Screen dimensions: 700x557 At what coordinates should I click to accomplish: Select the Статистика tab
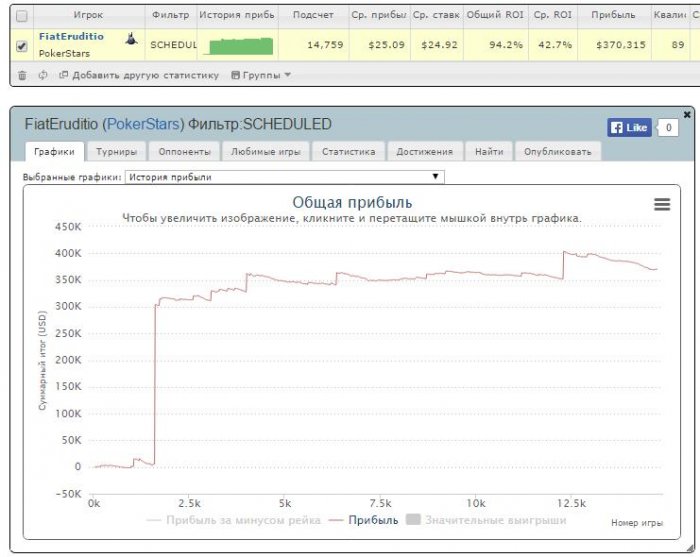tap(348, 152)
